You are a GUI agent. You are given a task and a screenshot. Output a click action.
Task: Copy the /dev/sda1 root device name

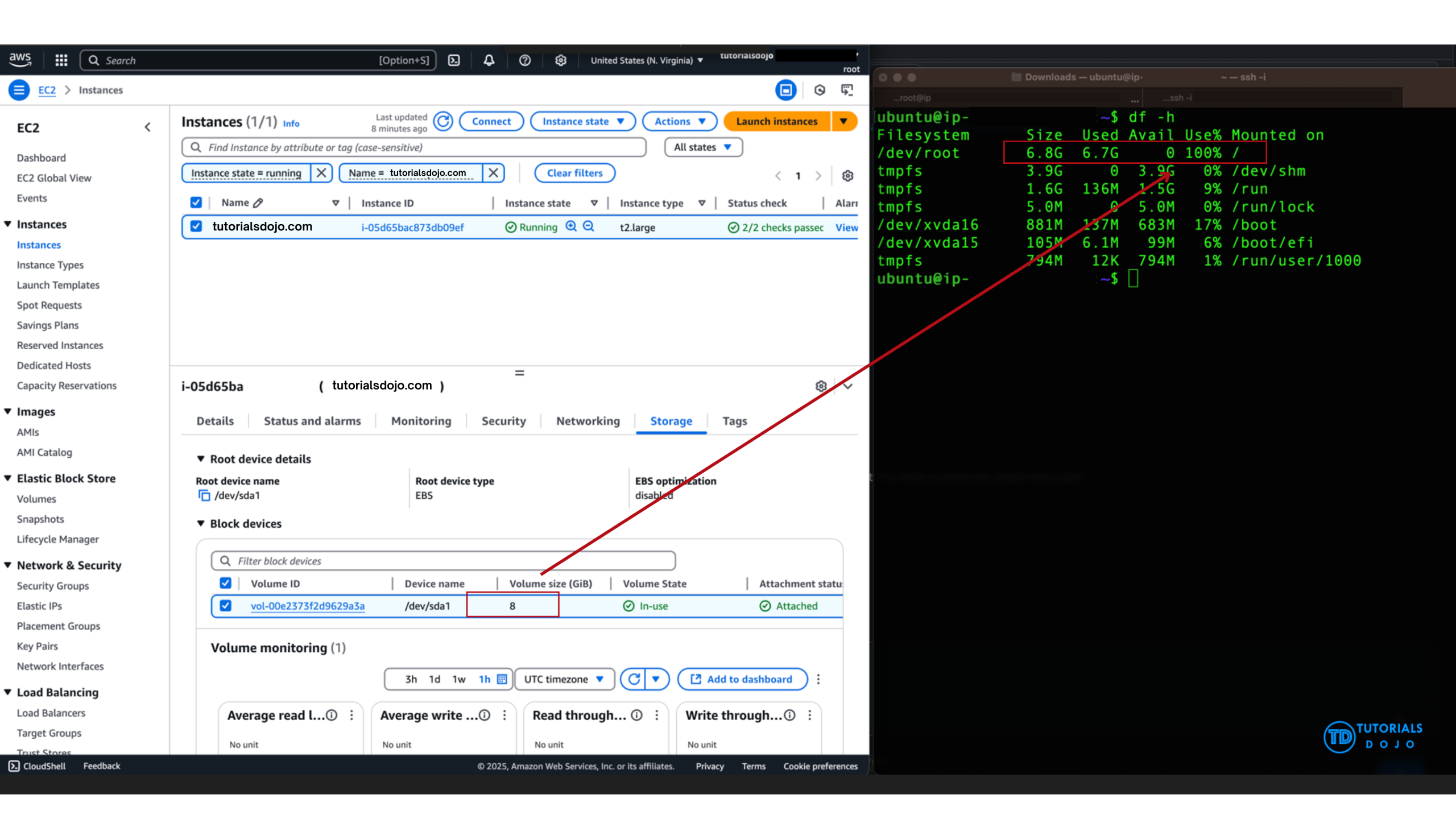[x=204, y=495]
